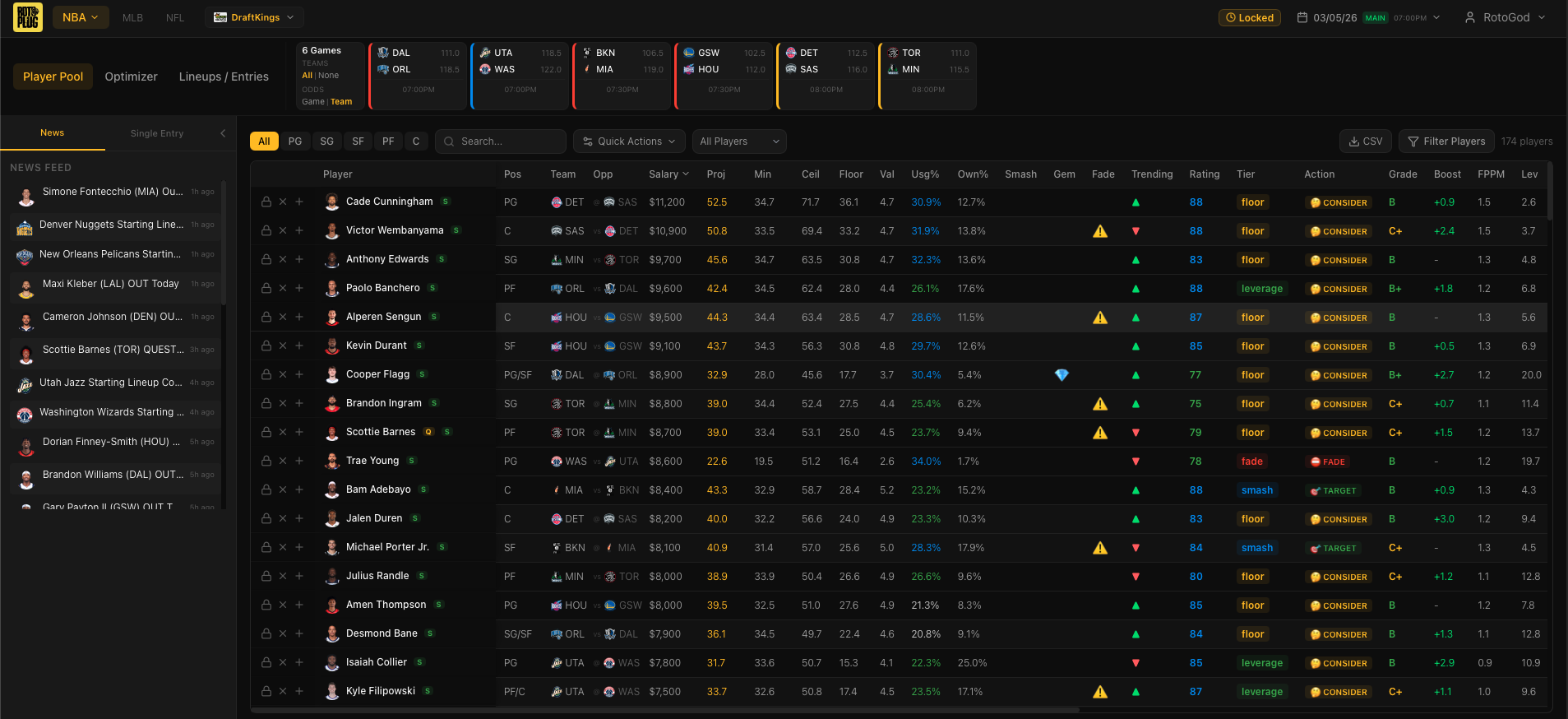Filter positions by PG
This screenshot has width=1568, height=719.
295,141
